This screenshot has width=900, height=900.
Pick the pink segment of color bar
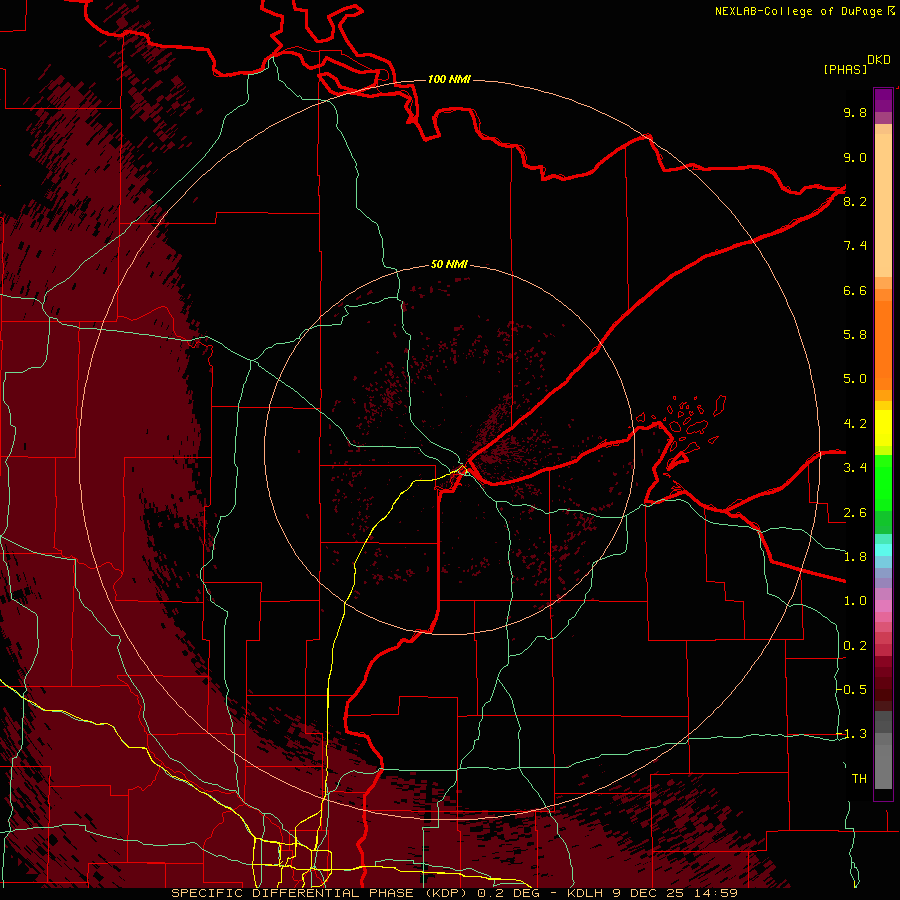pyautogui.click(x=883, y=606)
